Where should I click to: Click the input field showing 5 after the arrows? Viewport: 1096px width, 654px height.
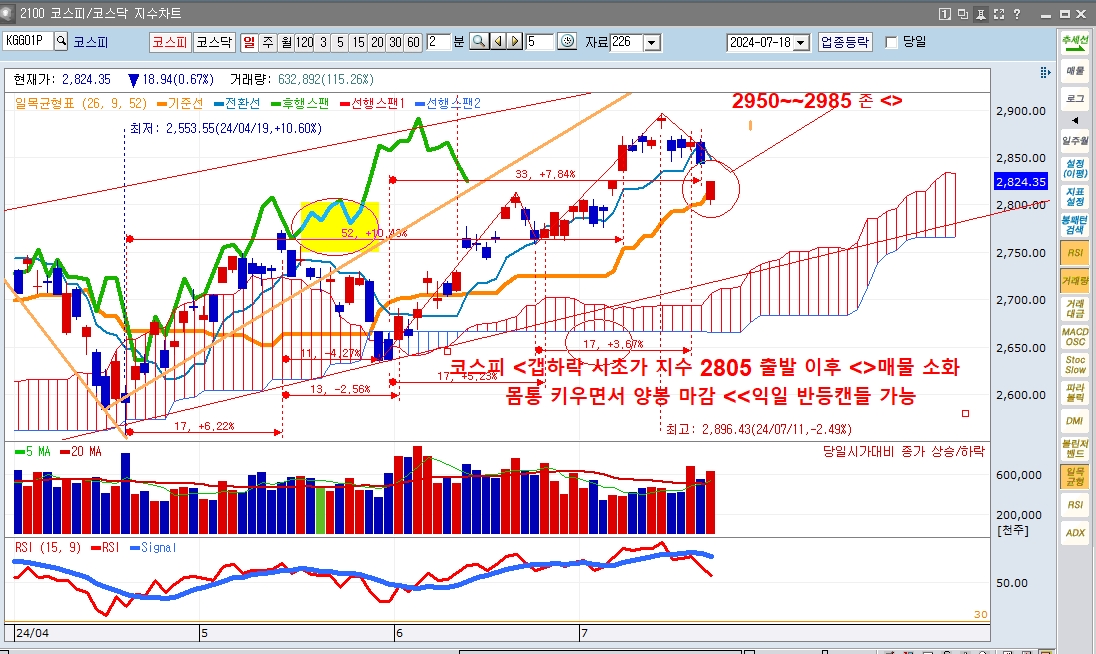point(539,42)
